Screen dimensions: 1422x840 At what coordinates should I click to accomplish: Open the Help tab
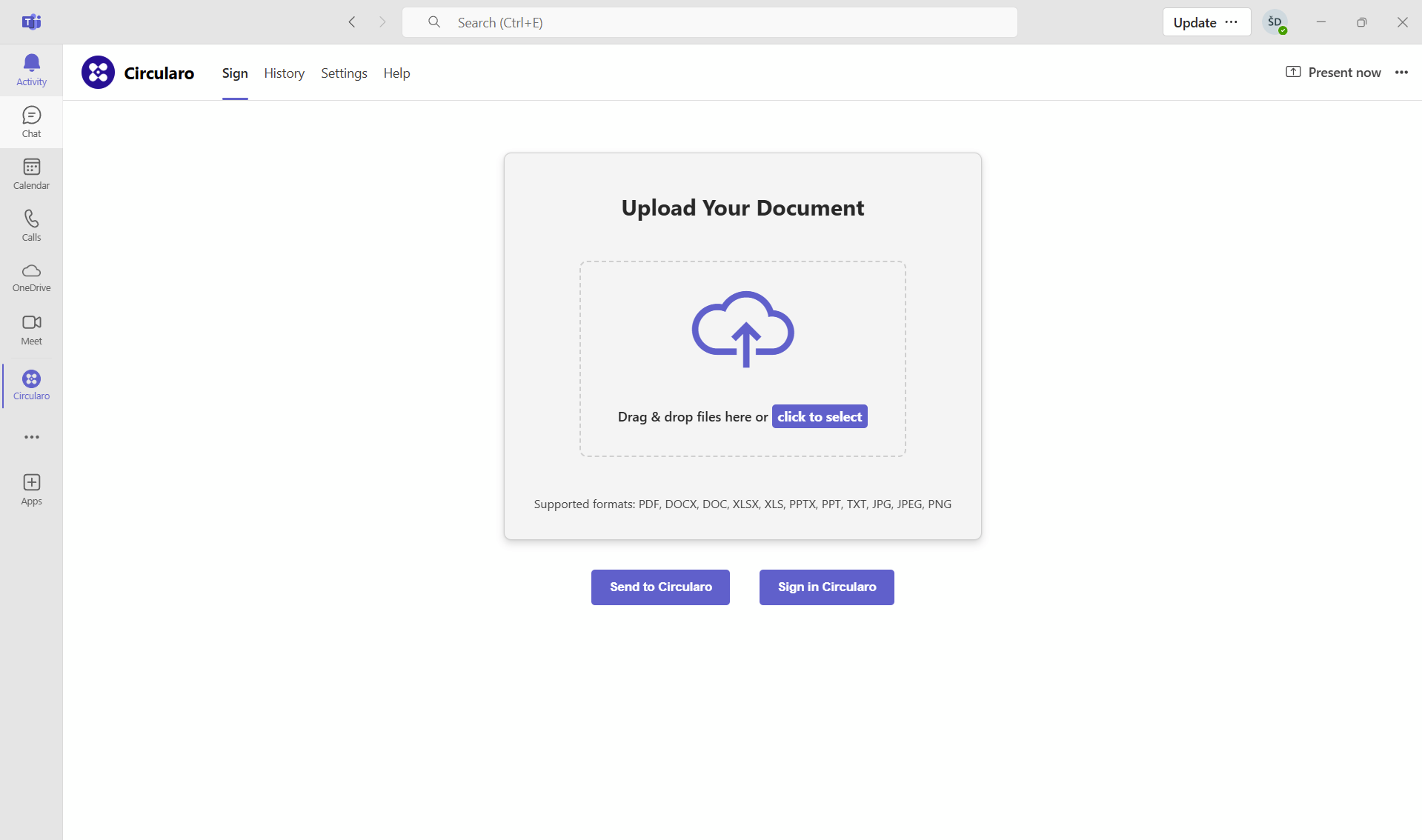pyautogui.click(x=396, y=73)
